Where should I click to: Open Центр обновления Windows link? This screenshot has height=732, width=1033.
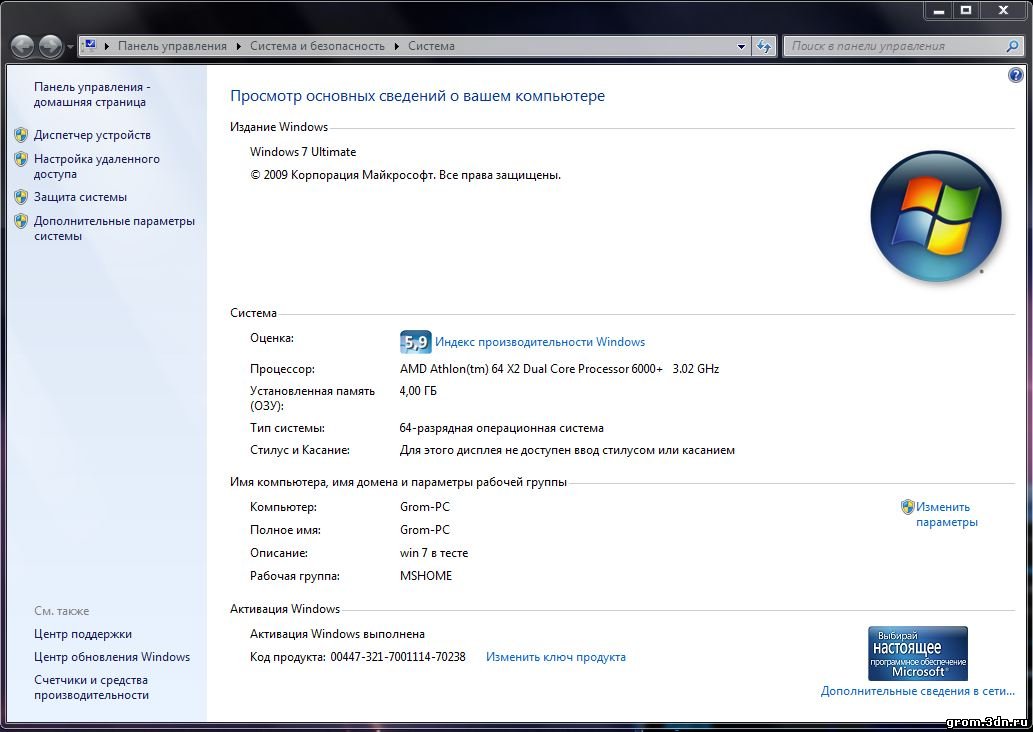[x=112, y=657]
